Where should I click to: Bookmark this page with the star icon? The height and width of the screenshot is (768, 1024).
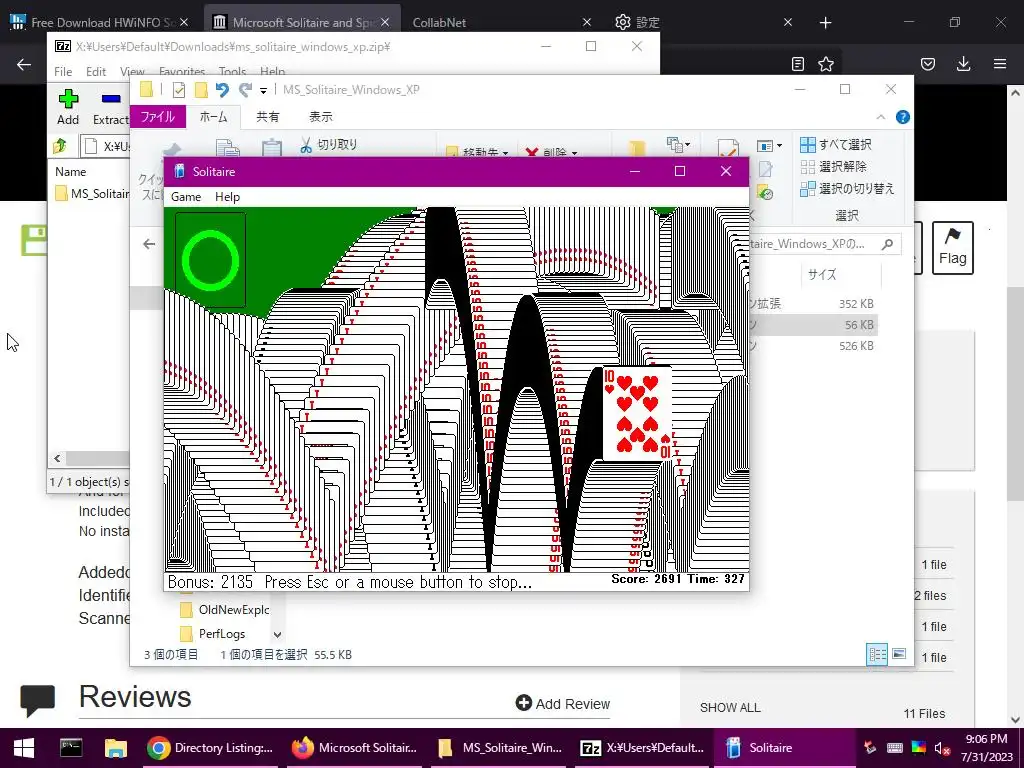(x=825, y=64)
